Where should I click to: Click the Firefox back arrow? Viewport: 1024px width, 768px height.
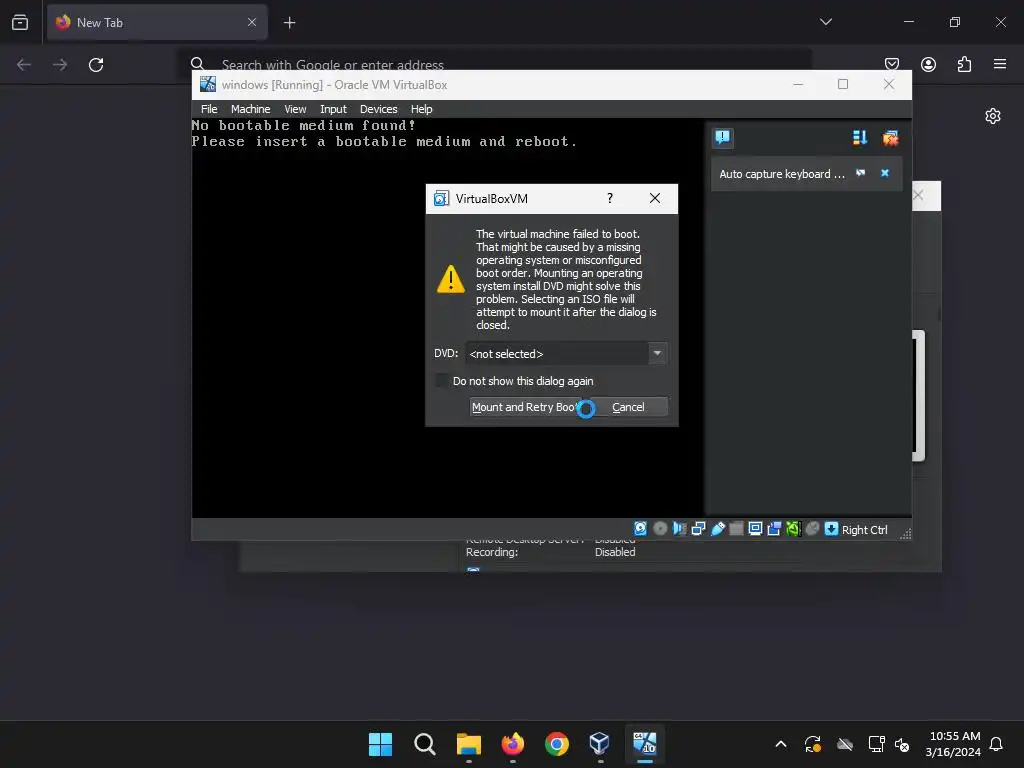tap(24, 65)
